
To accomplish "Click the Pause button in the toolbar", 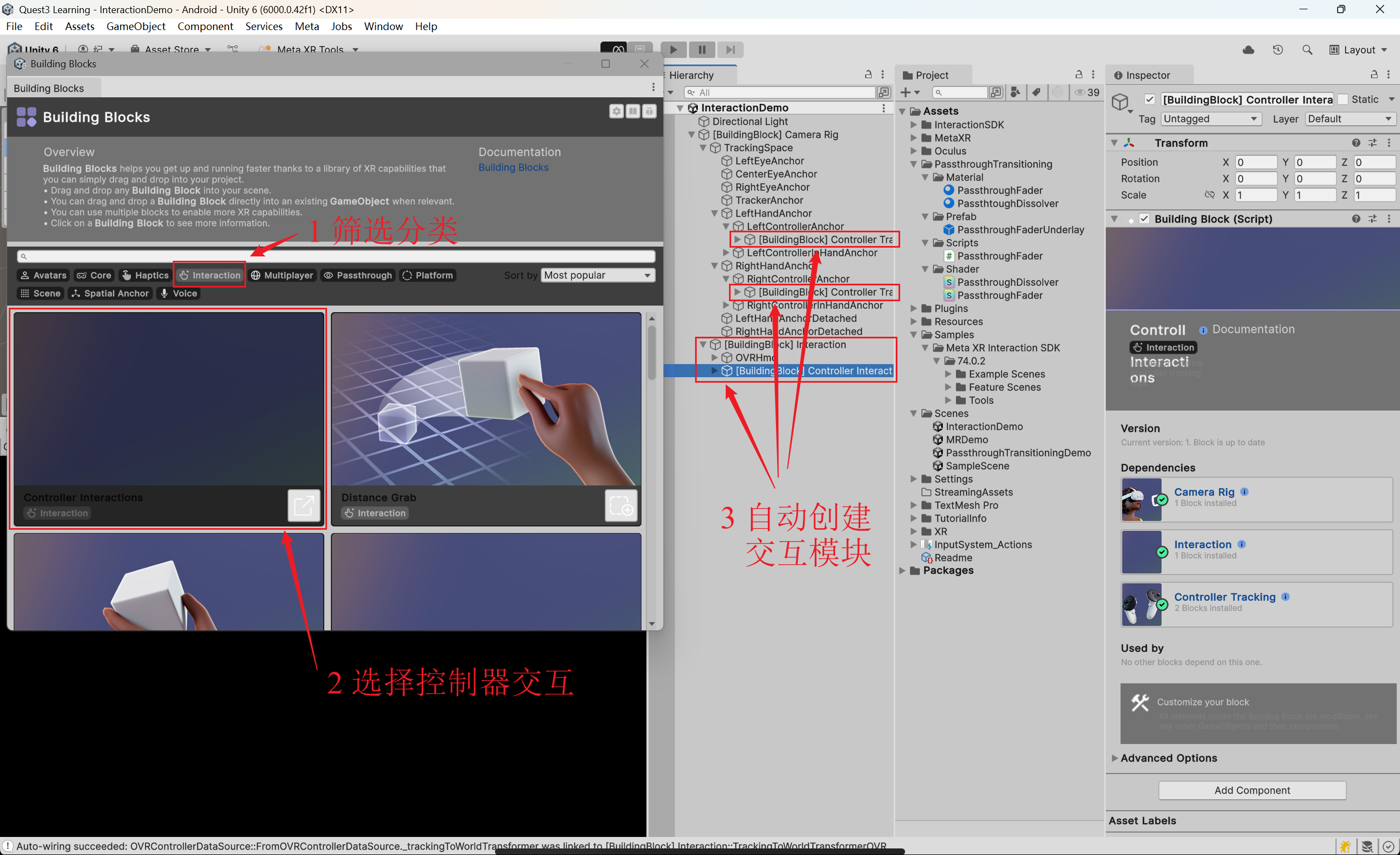I will point(702,50).
